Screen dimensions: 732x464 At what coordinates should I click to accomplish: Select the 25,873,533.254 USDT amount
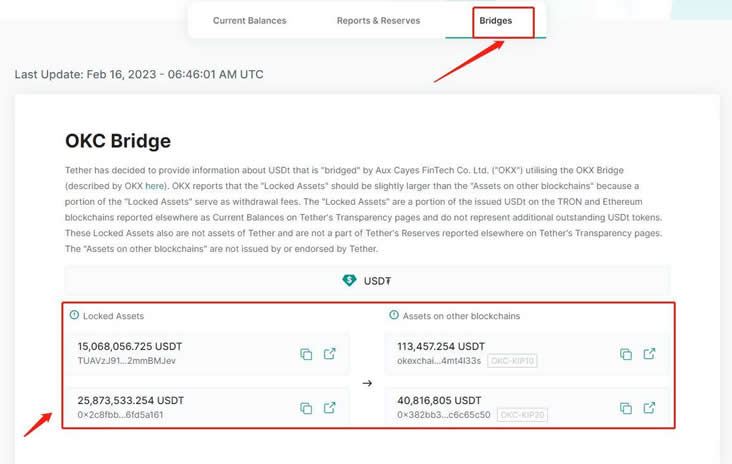pos(131,401)
